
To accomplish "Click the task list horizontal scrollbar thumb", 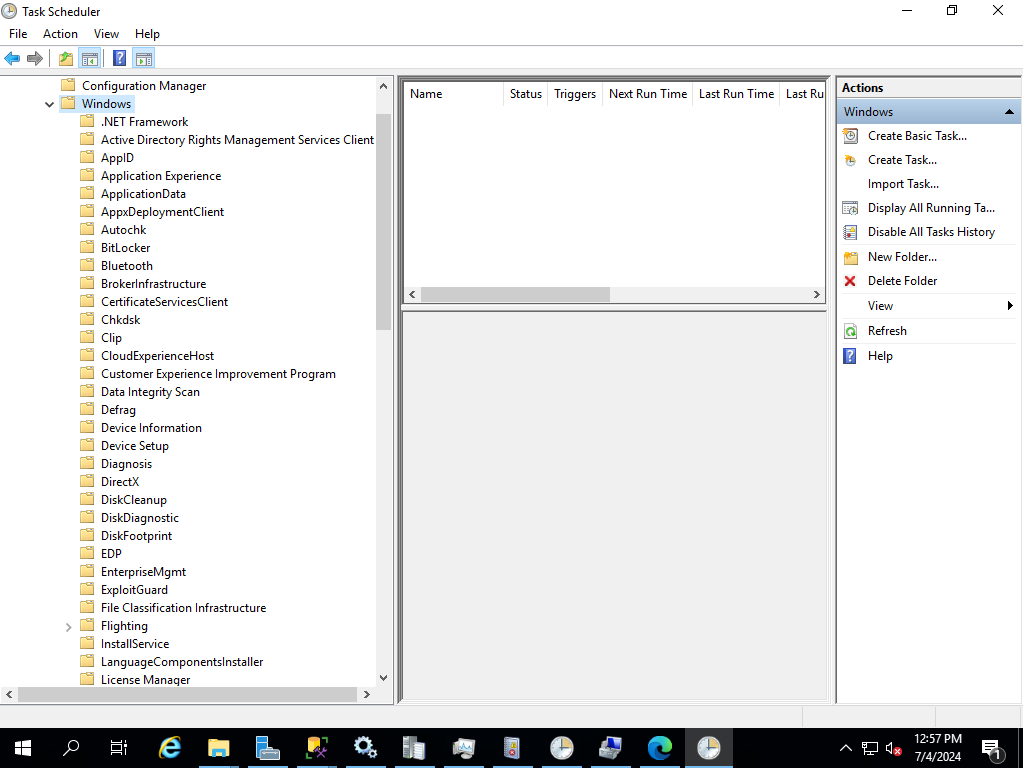I will coord(515,295).
